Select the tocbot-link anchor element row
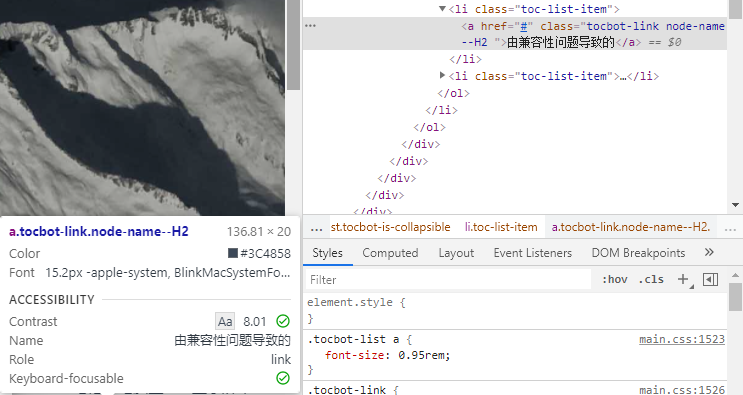 tap(515, 34)
